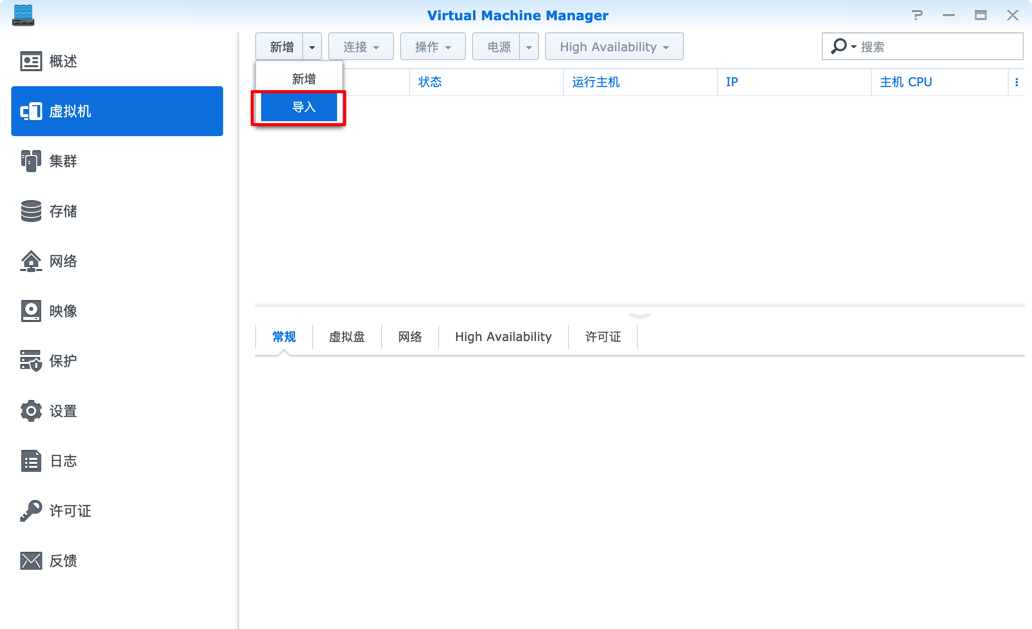Switch to the 许可证 detail tab
Viewport: 1032px width, 629px height.
[603, 337]
